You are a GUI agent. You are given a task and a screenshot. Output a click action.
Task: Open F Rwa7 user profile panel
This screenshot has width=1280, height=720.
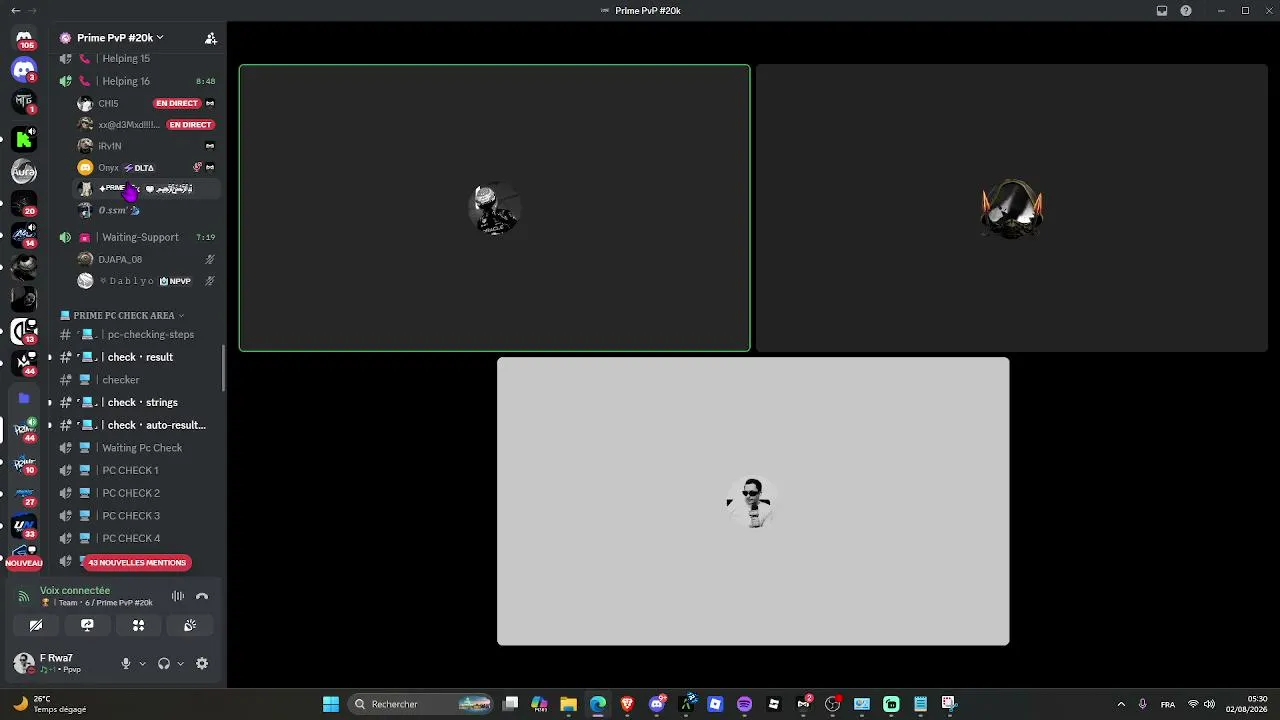[60, 663]
